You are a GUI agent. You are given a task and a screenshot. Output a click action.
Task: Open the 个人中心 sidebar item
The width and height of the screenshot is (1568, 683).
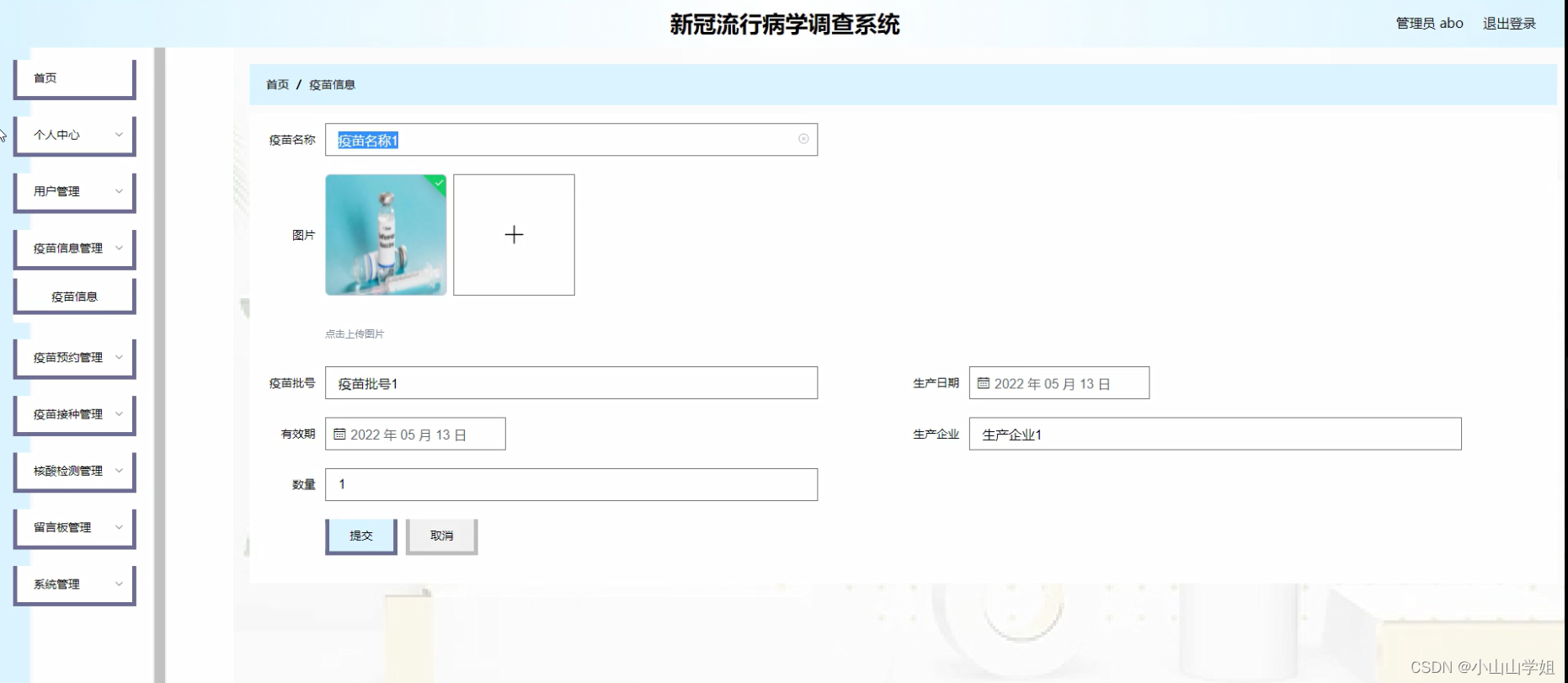coord(75,135)
